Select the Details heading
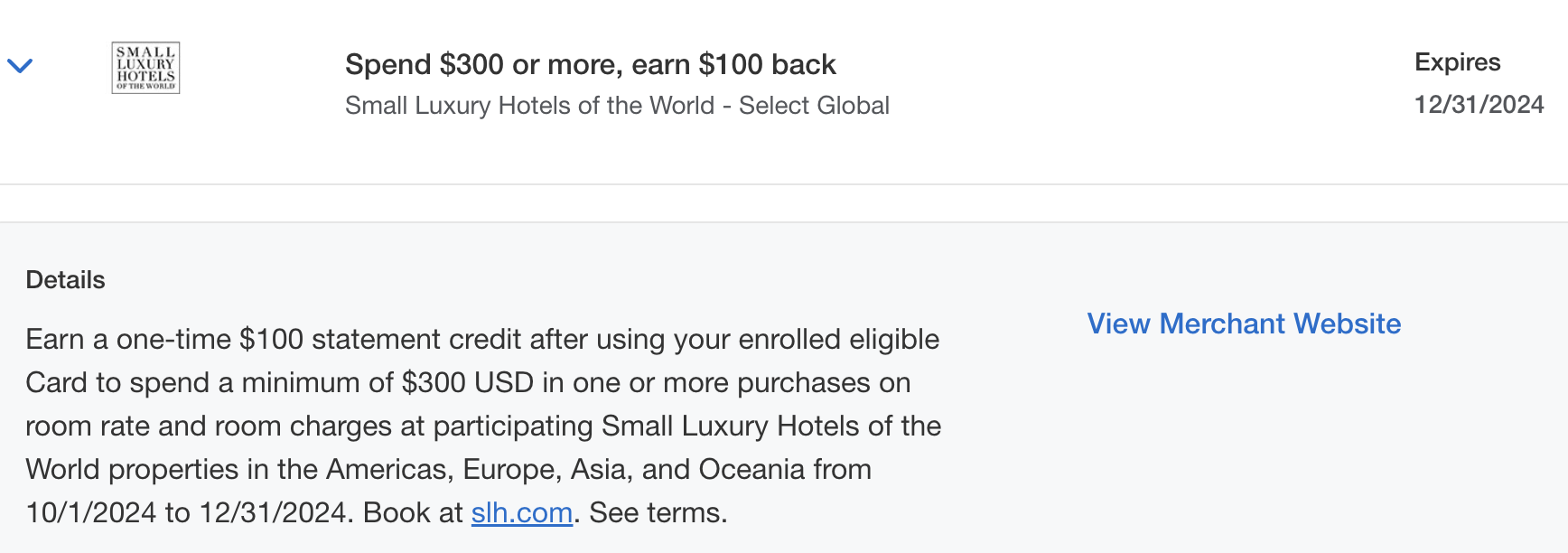Viewport: 1568px width, 553px height. click(x=64, y=280)
